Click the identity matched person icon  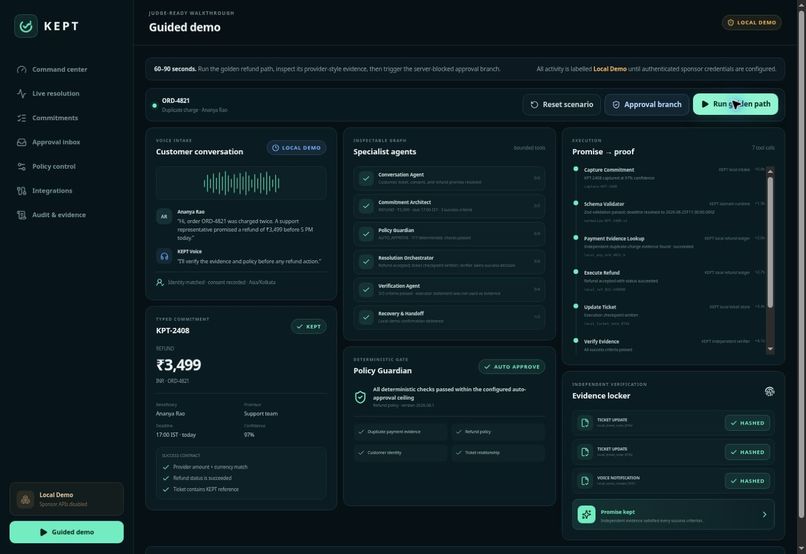pyautogui.click(x=160, y=282)
